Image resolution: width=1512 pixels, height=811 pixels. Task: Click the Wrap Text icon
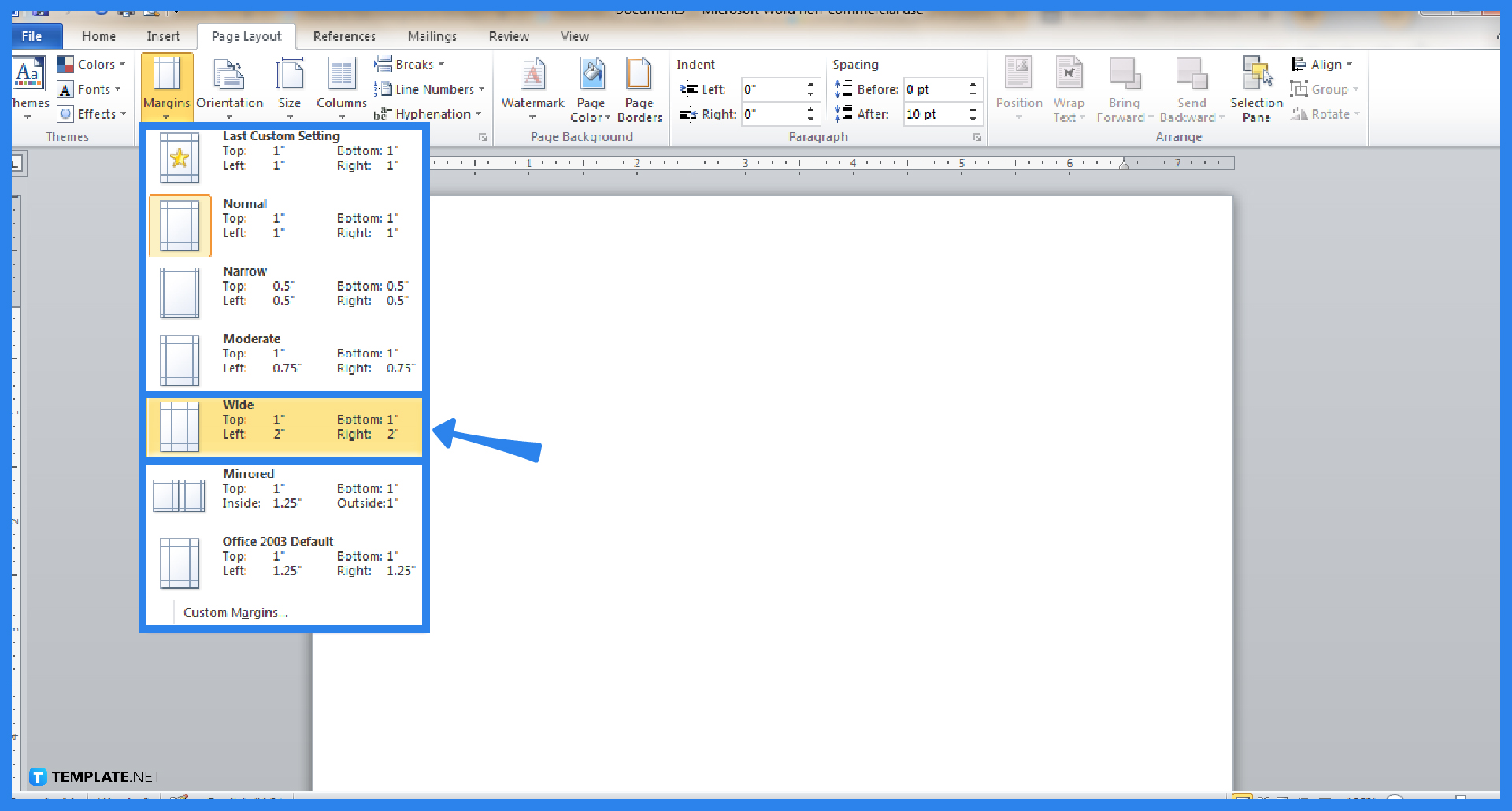tap(1069, 88)
